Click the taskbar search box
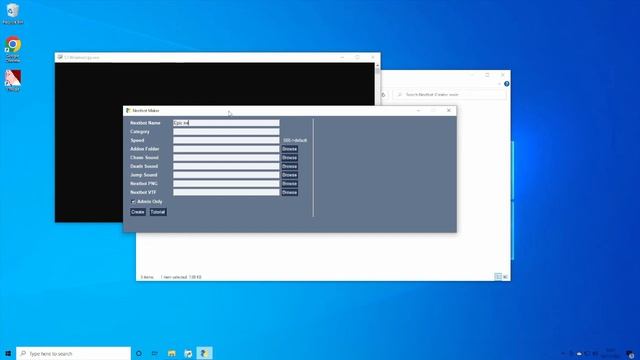This screenshot has height=360, width=640. pos(73,353)
